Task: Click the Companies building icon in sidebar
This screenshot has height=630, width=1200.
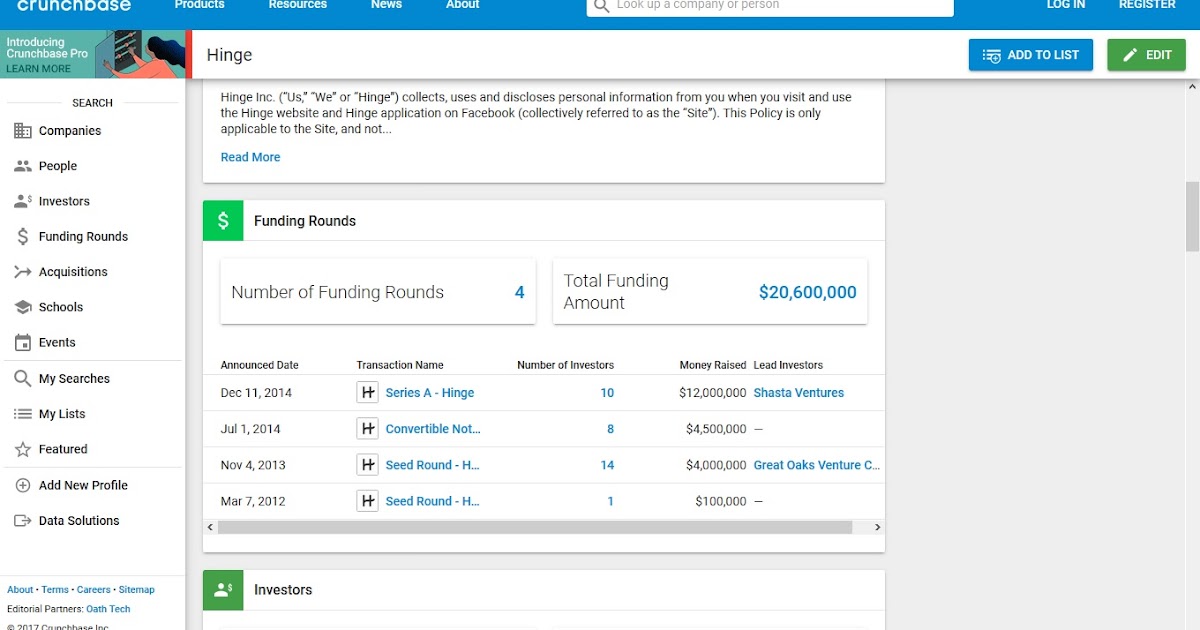Action: [22, 131]
